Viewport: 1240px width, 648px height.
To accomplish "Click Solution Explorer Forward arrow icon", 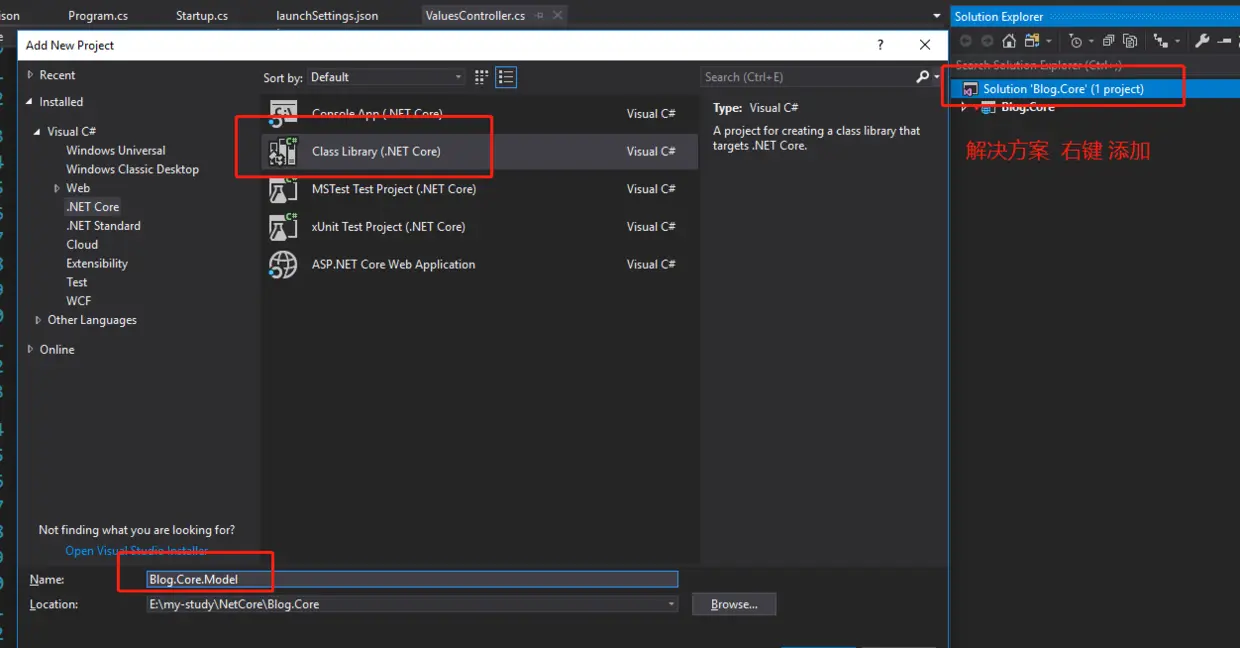I will [987, 41].
